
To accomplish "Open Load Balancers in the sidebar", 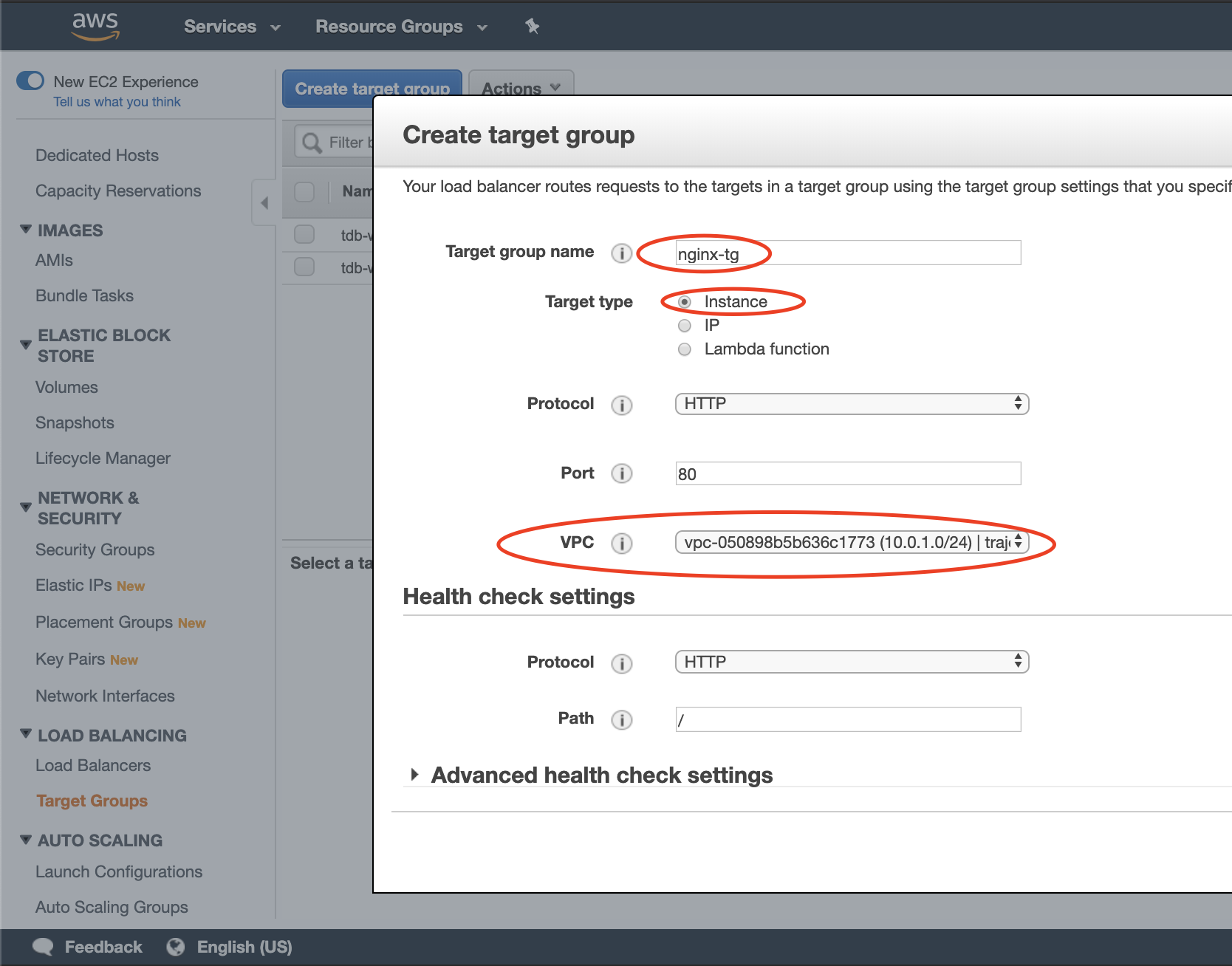I will 93,765.
